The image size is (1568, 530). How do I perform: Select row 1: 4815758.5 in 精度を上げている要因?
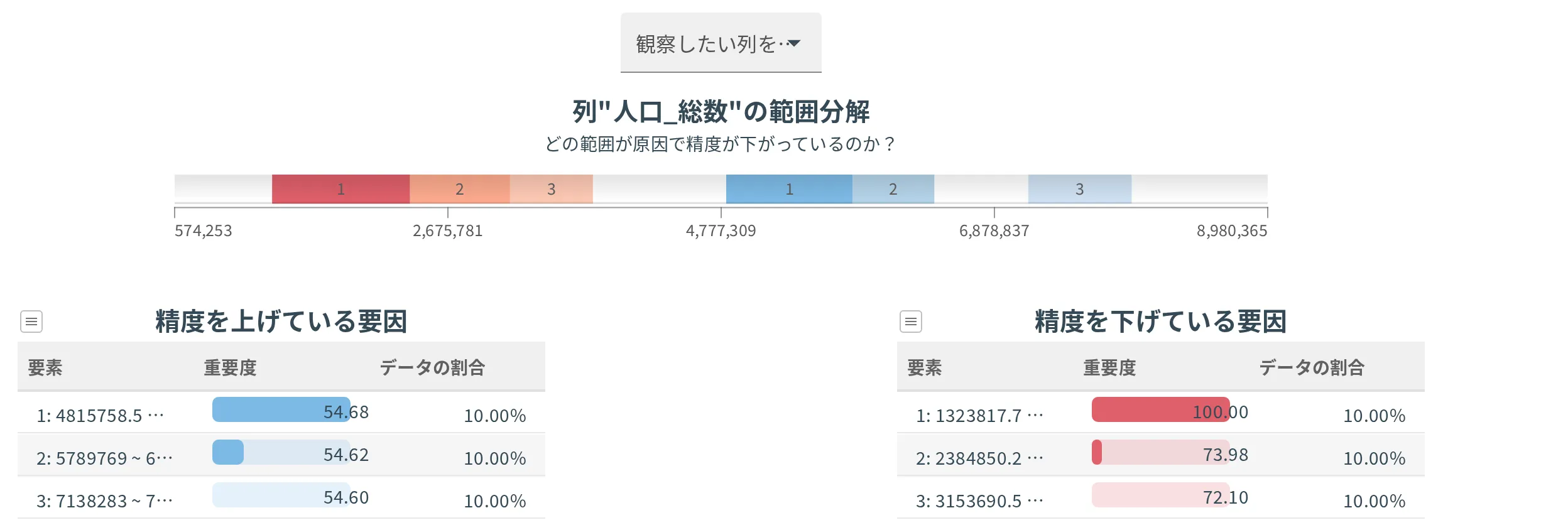point(281,413)
